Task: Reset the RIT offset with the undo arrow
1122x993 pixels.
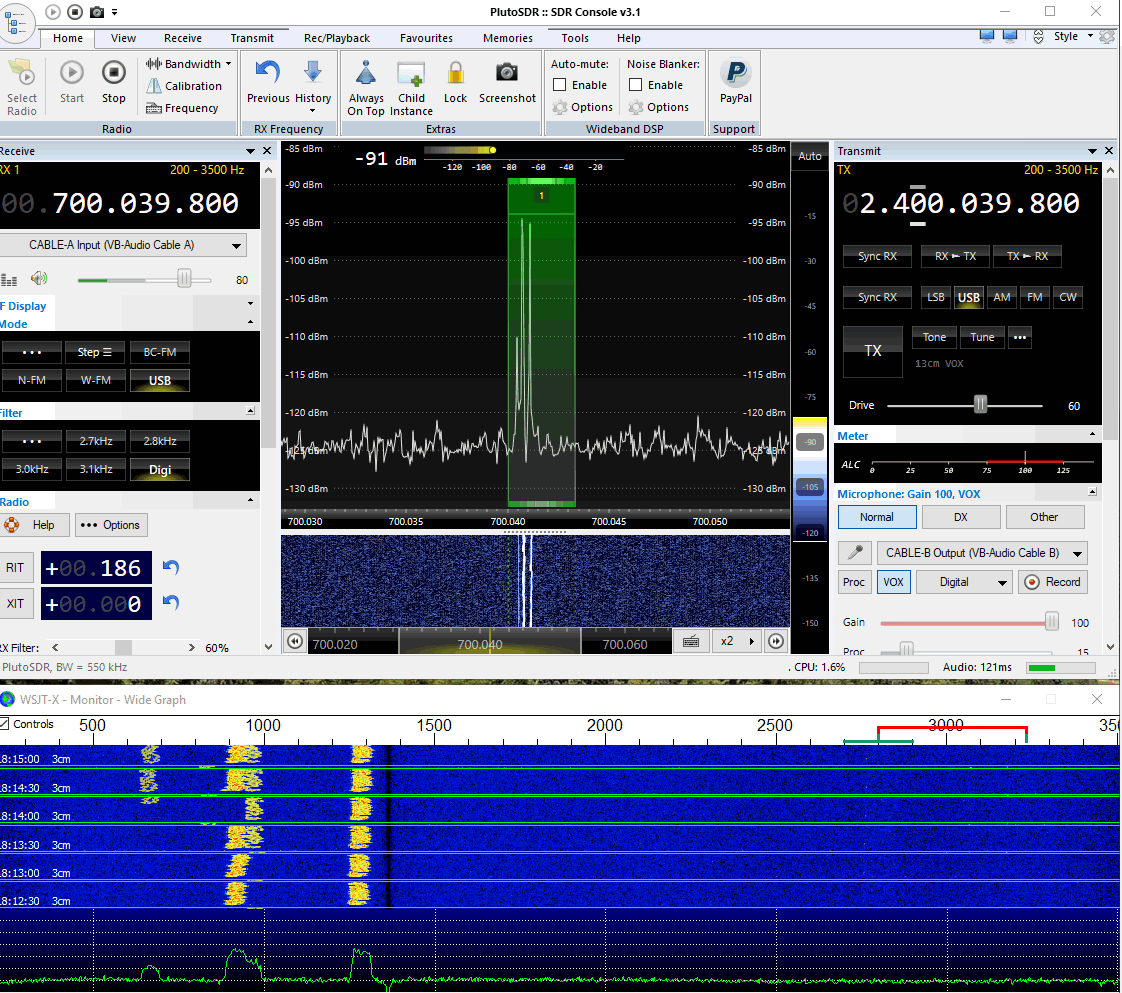Action: point(171,568)
